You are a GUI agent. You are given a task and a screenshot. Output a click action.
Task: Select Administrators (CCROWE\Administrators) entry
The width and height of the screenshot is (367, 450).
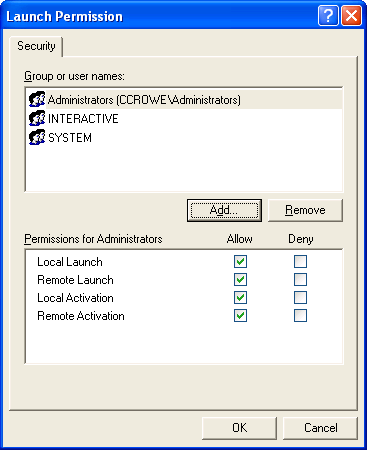[184, 100]
